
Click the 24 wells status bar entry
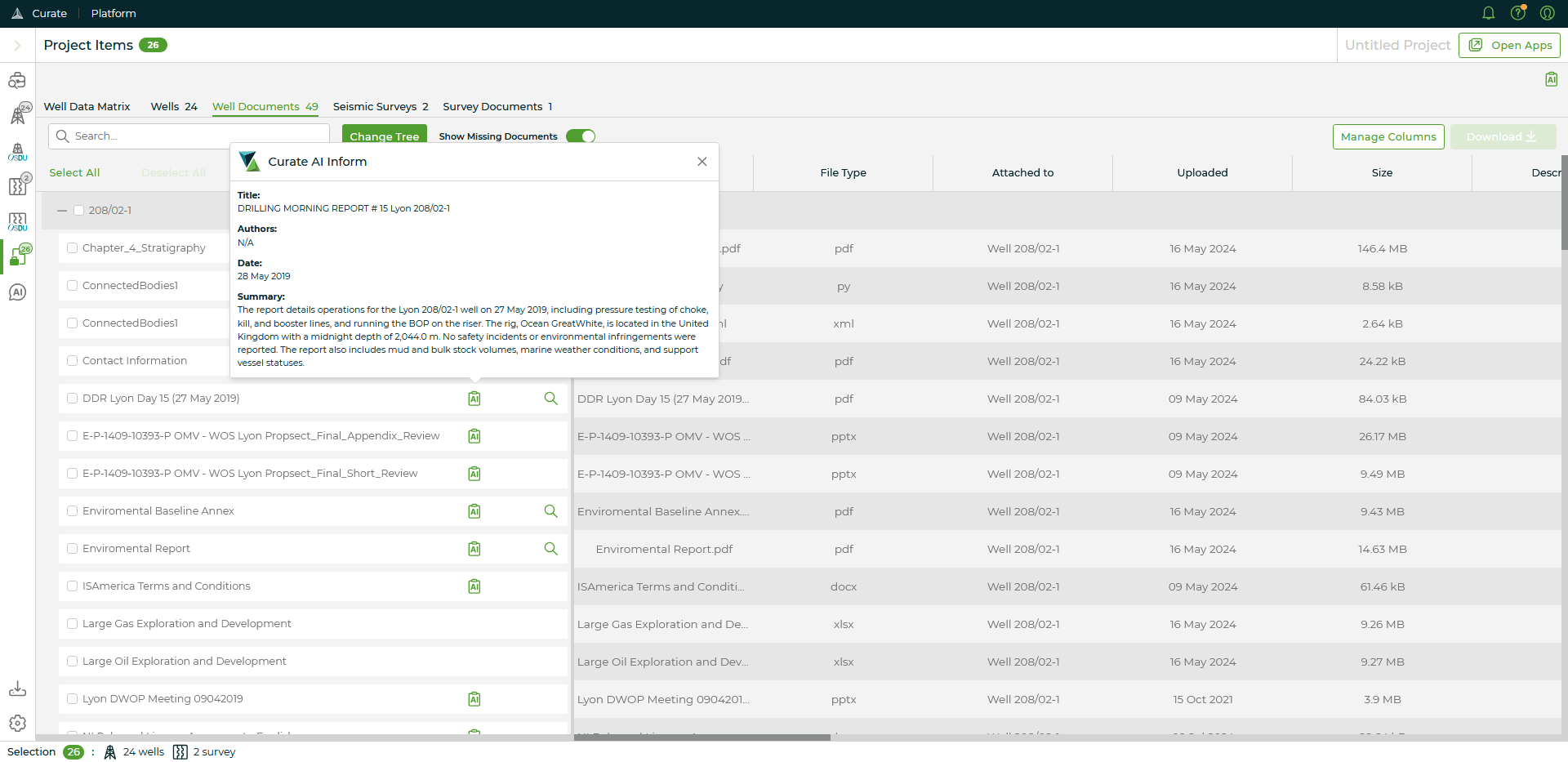click(134, 752)
